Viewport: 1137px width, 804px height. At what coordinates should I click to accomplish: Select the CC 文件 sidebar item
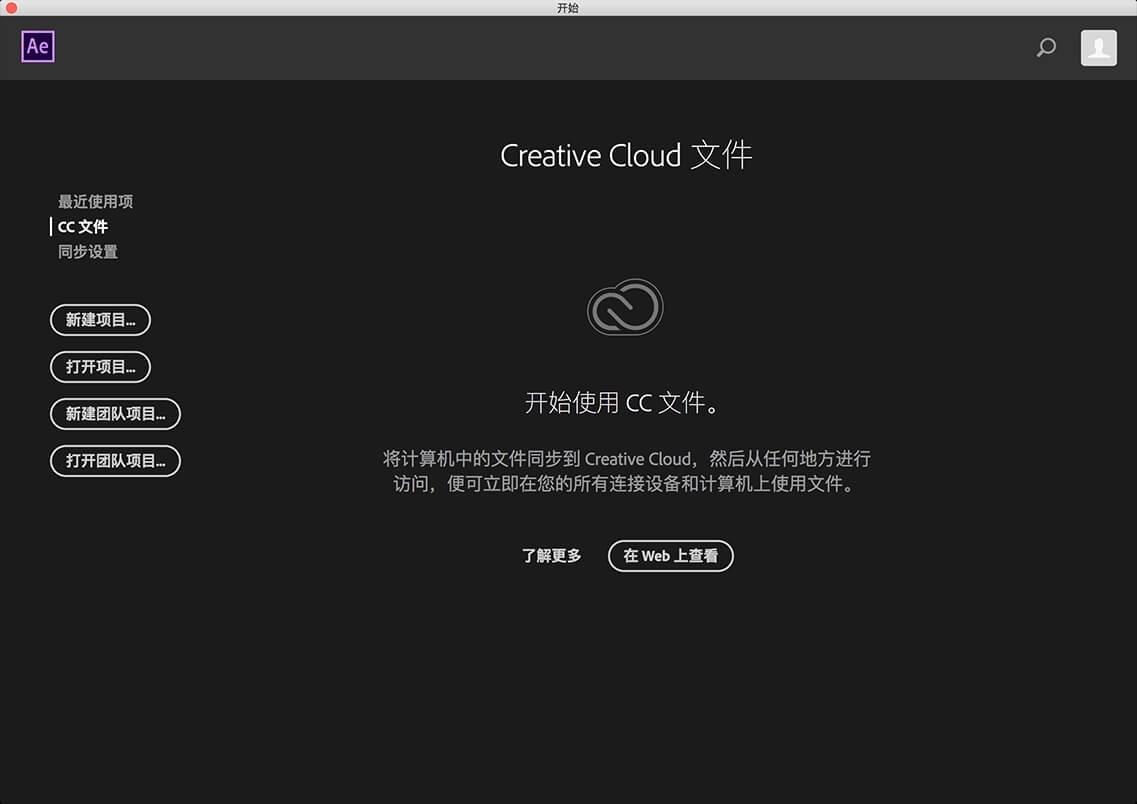83,227
